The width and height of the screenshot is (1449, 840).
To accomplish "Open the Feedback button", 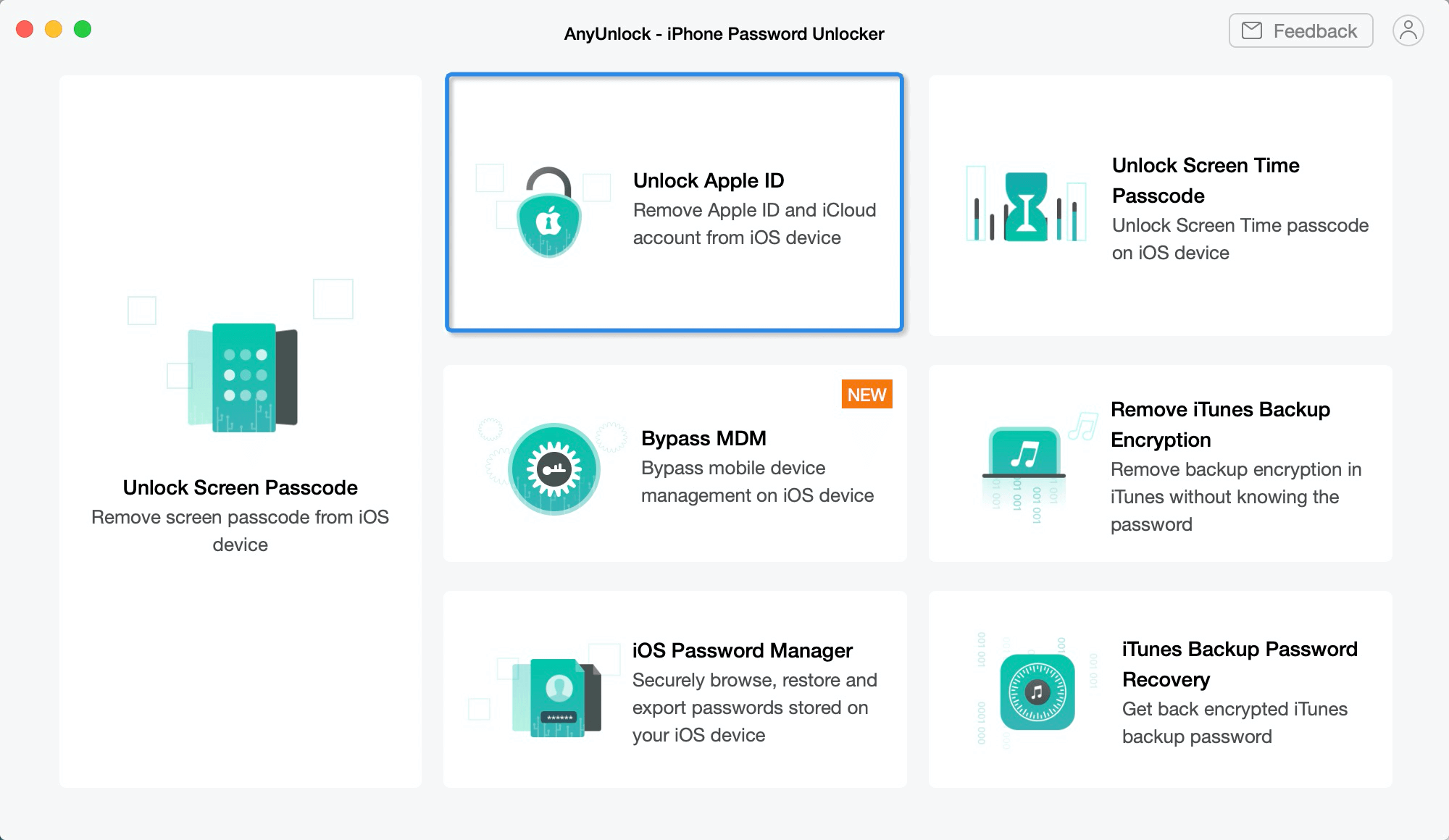I will (x=1300, y=30).
